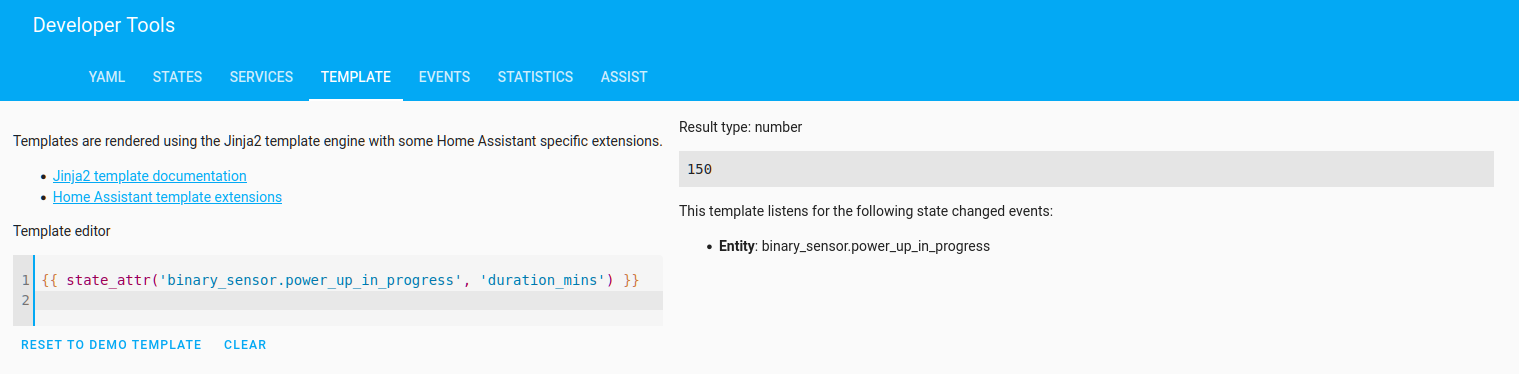
Task: Click the CLEAR button
Action: pos(245,345)
